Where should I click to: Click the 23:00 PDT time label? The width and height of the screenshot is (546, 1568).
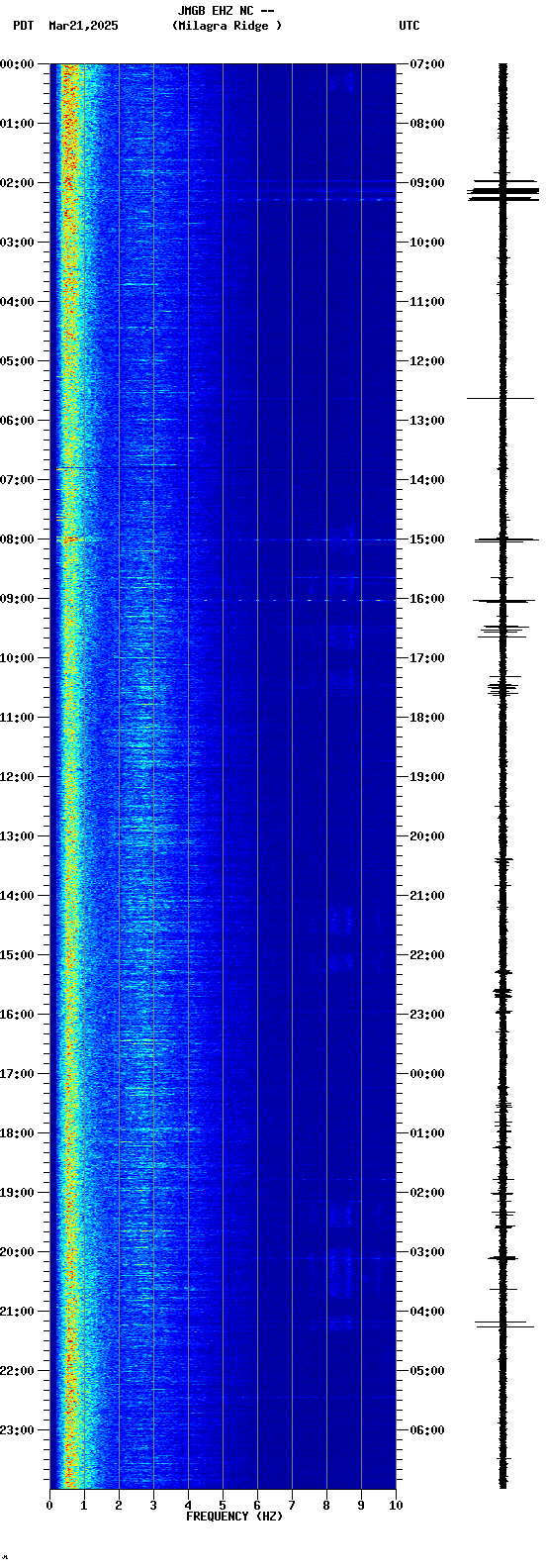coord(18,1430)
